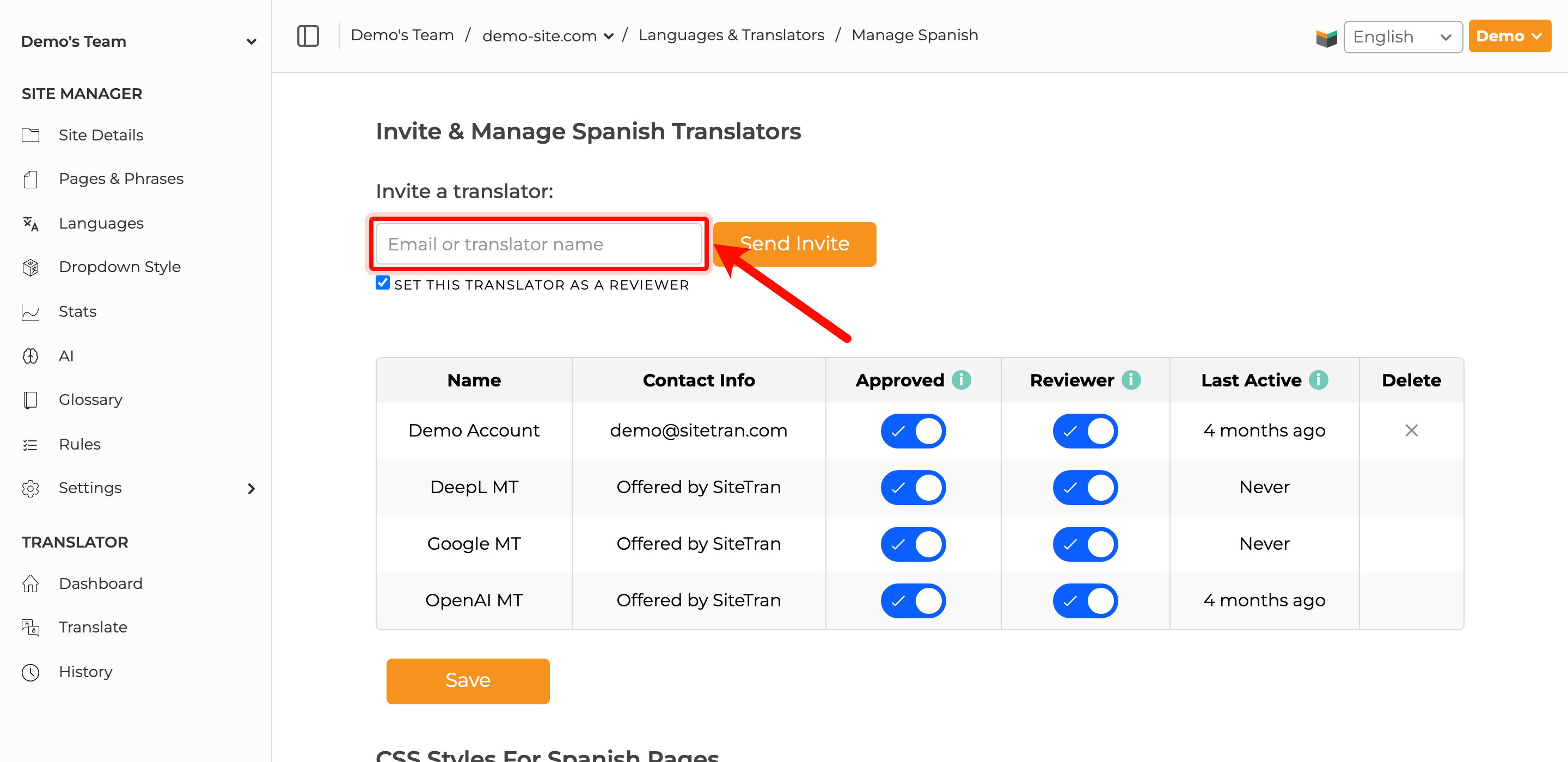The width and height of the screenshot is (1568, 762).
Task: Click the Settings gear icon
Action: pyautogui.click(x=30, y=488)
